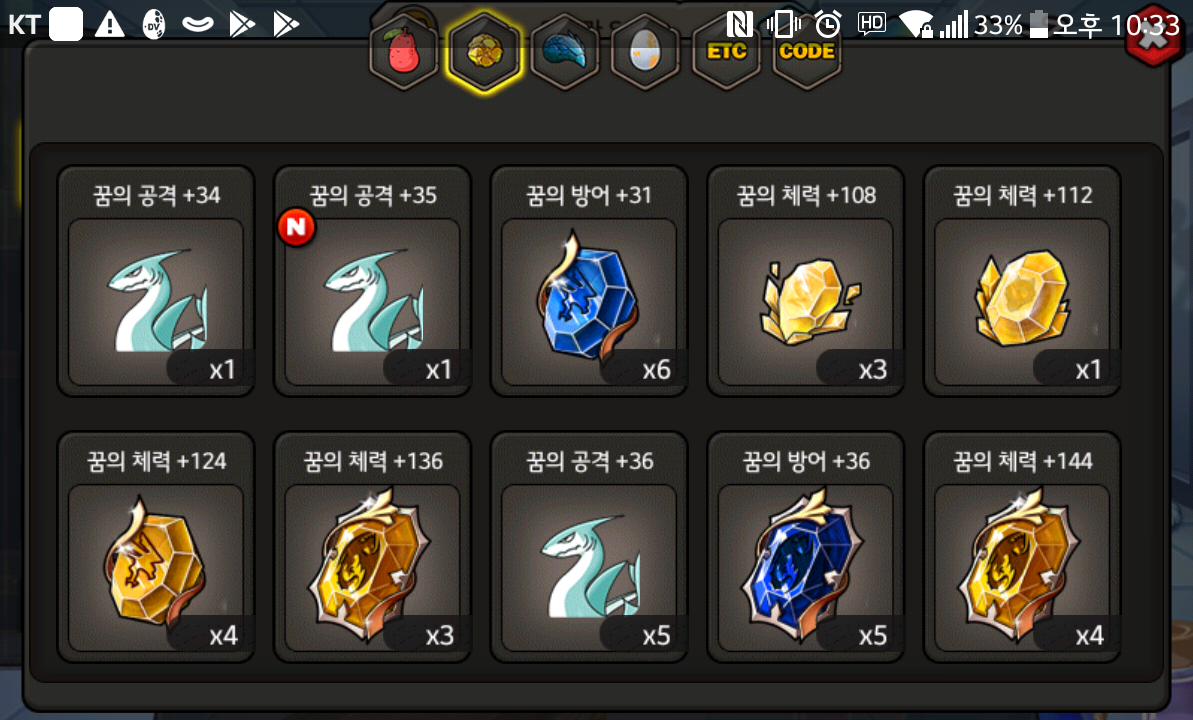Viewport: 1193px width, 720px height.
Task: Pick 꿈의 공격 +36 shark item
Action: [x=589, y=546]
